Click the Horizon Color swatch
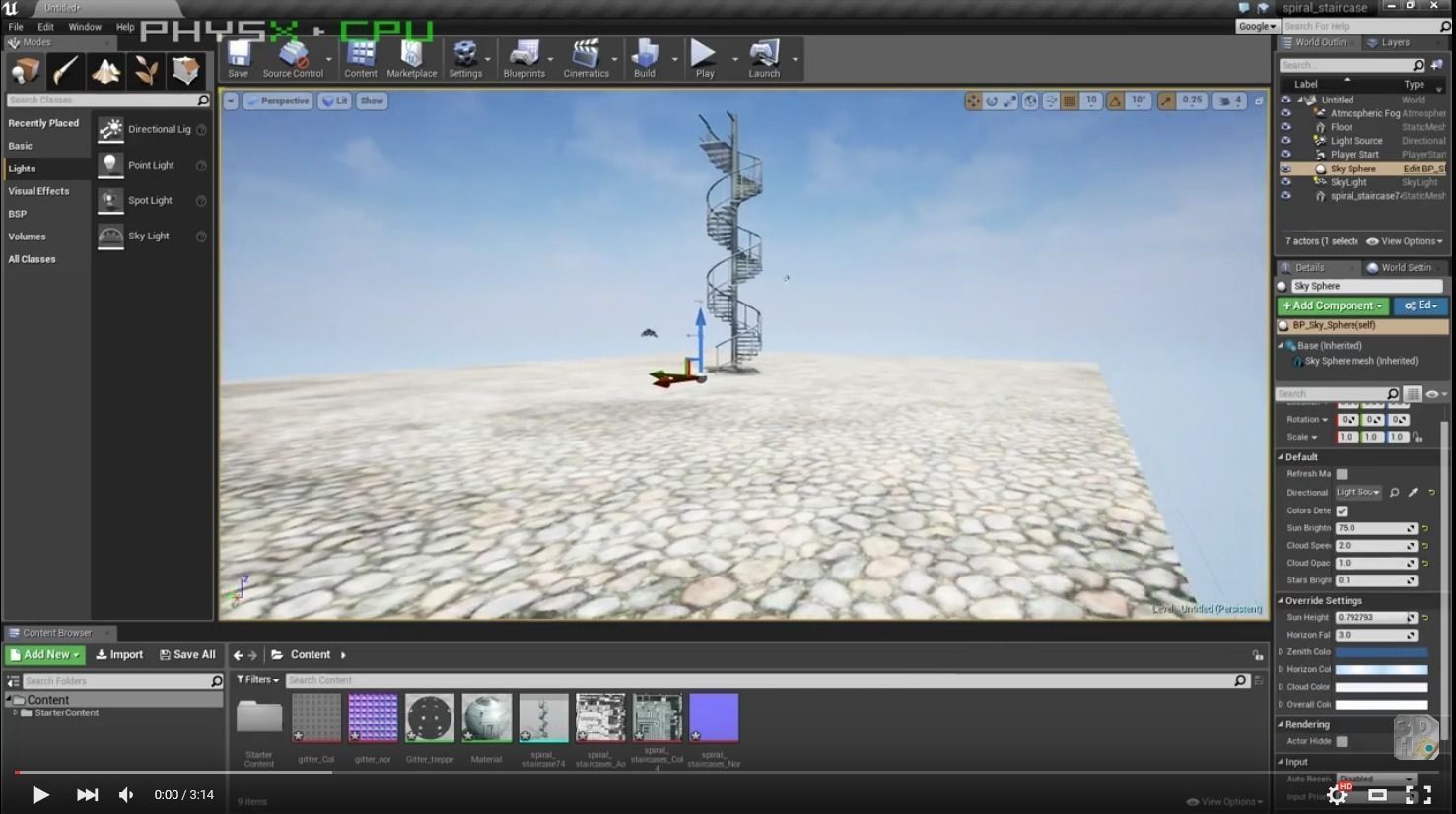1456x814 pixels. pyautogui.click(x=1381, y=670)
